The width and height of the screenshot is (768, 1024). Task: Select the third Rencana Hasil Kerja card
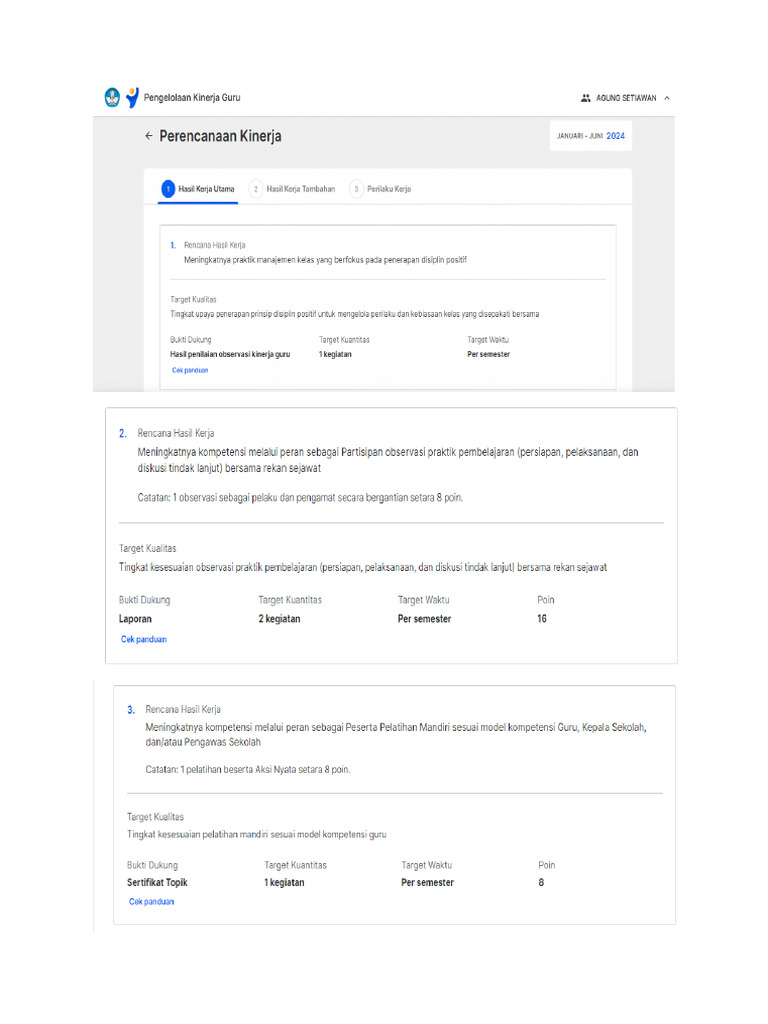(x=394, y=804)
